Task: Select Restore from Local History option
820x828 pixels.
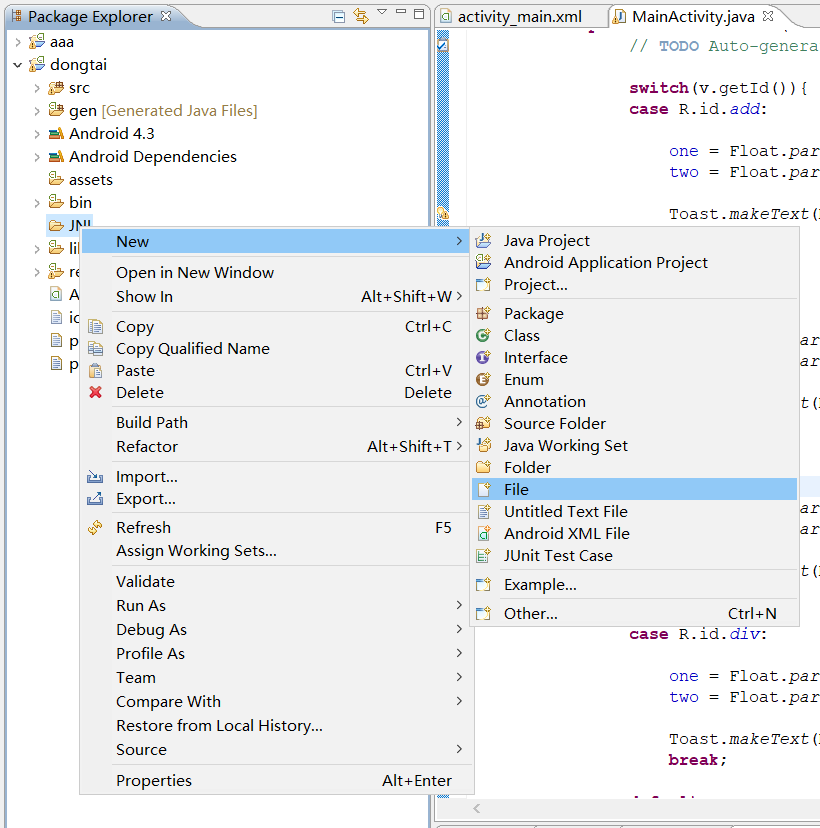Action: pos(219,726)
